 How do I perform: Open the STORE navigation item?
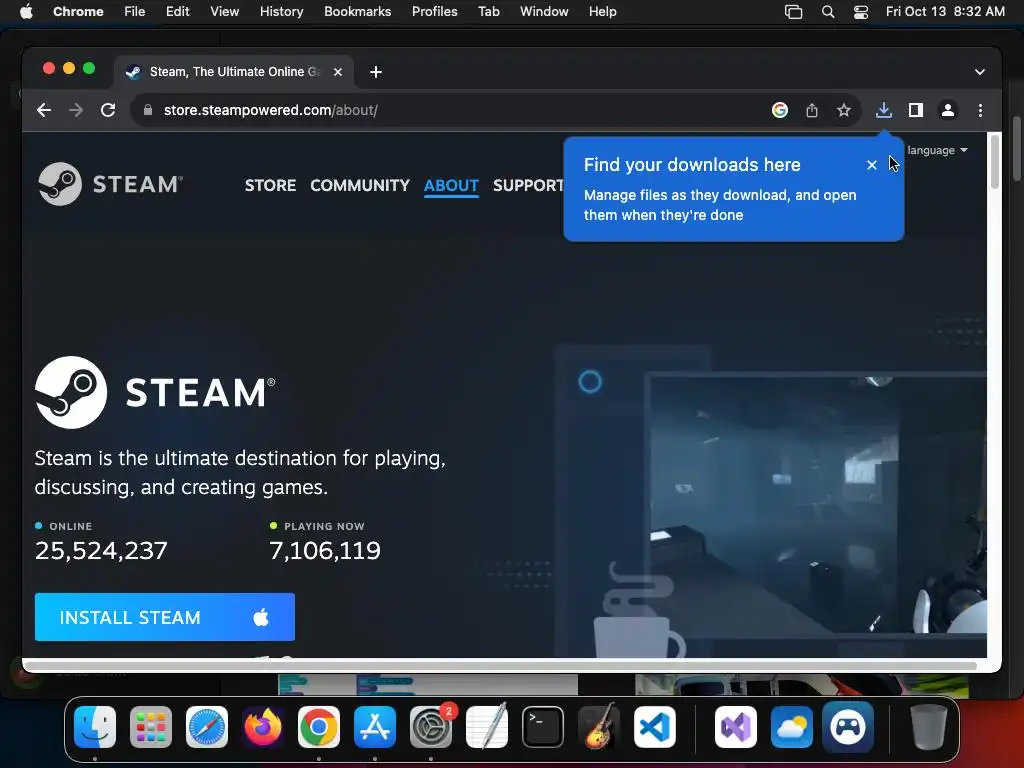pyautogui.click(x=270, y=185)
